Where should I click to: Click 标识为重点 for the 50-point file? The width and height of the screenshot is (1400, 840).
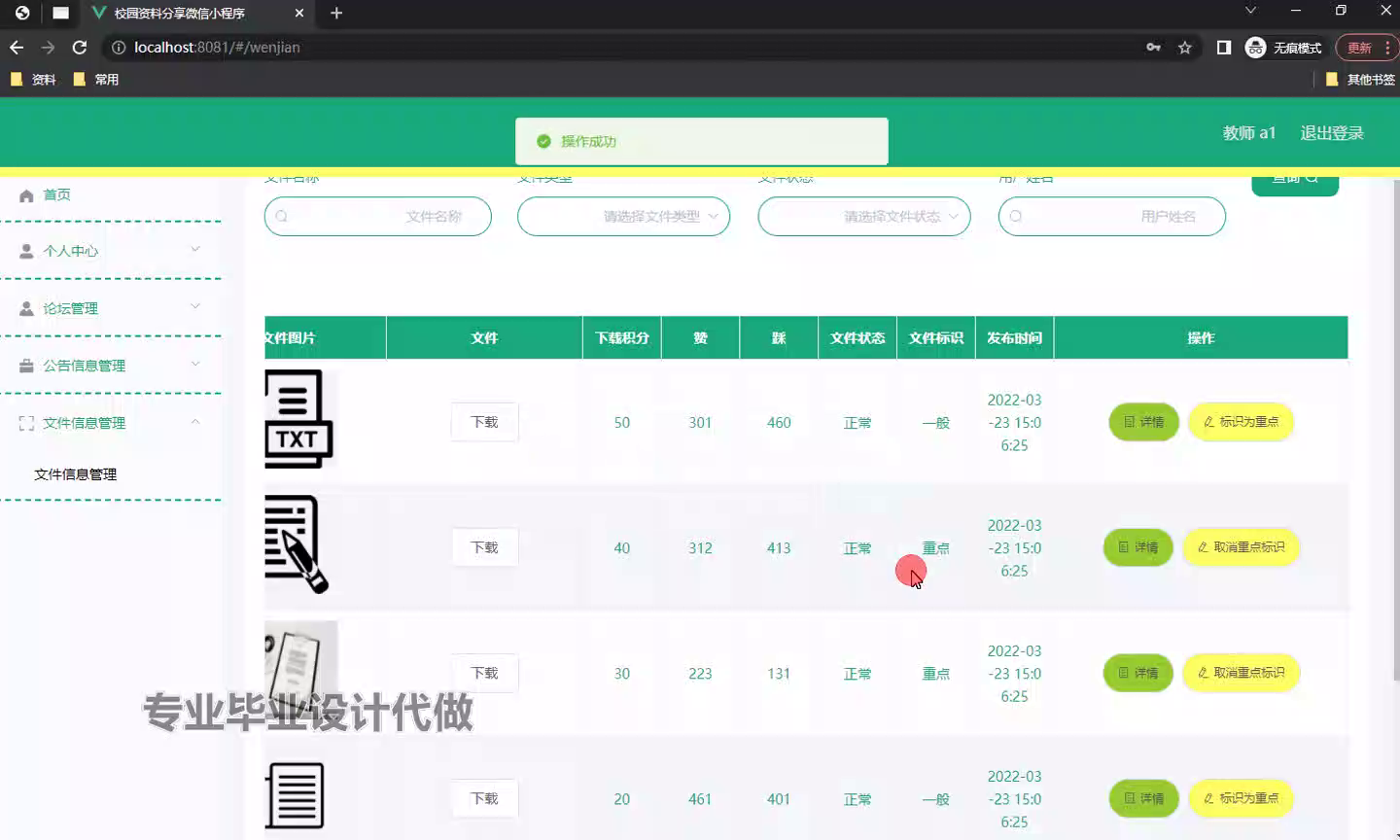coord(1241,422)
